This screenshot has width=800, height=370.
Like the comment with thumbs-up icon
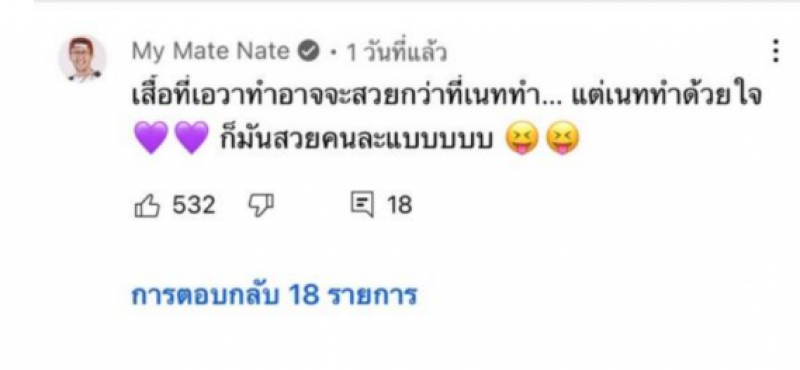tap(147, 206)
